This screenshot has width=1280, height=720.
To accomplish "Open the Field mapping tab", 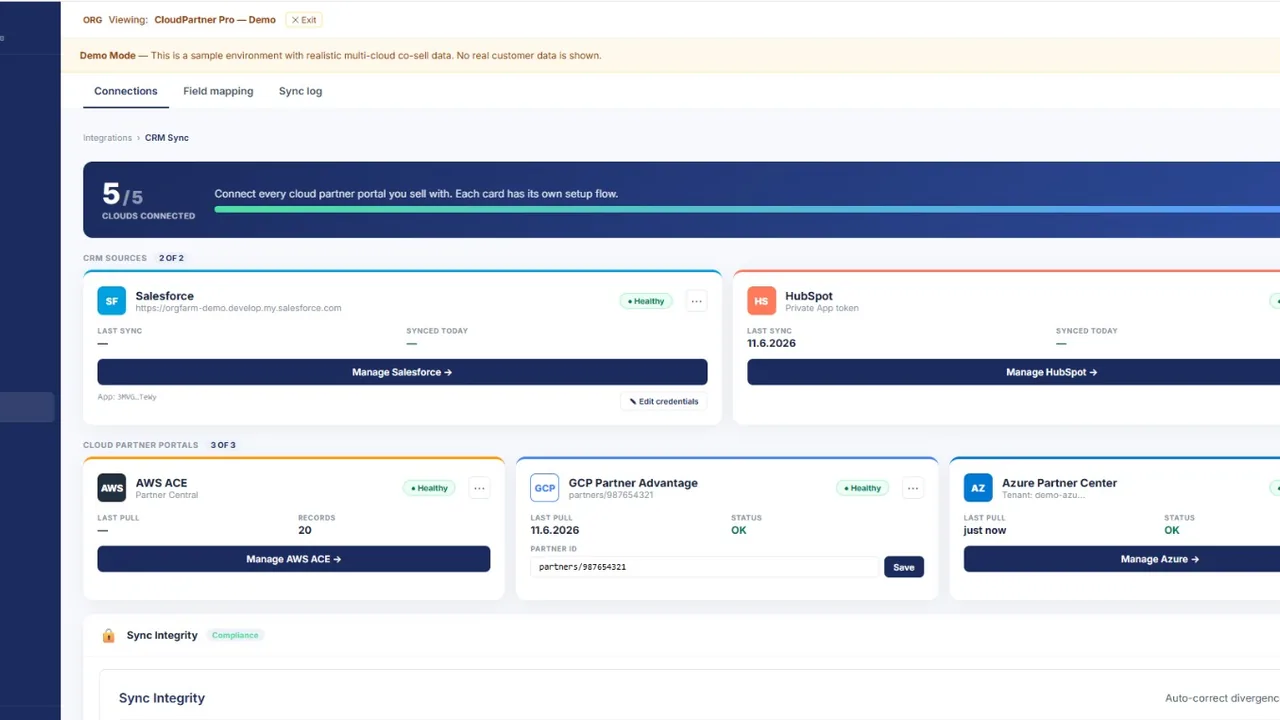I will (218, 91).
